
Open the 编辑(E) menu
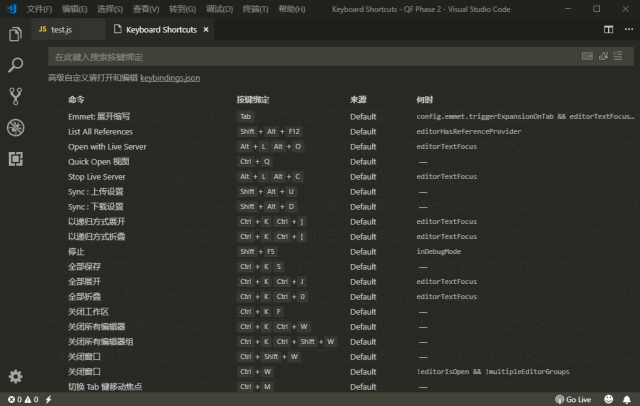tap(74, 9)
